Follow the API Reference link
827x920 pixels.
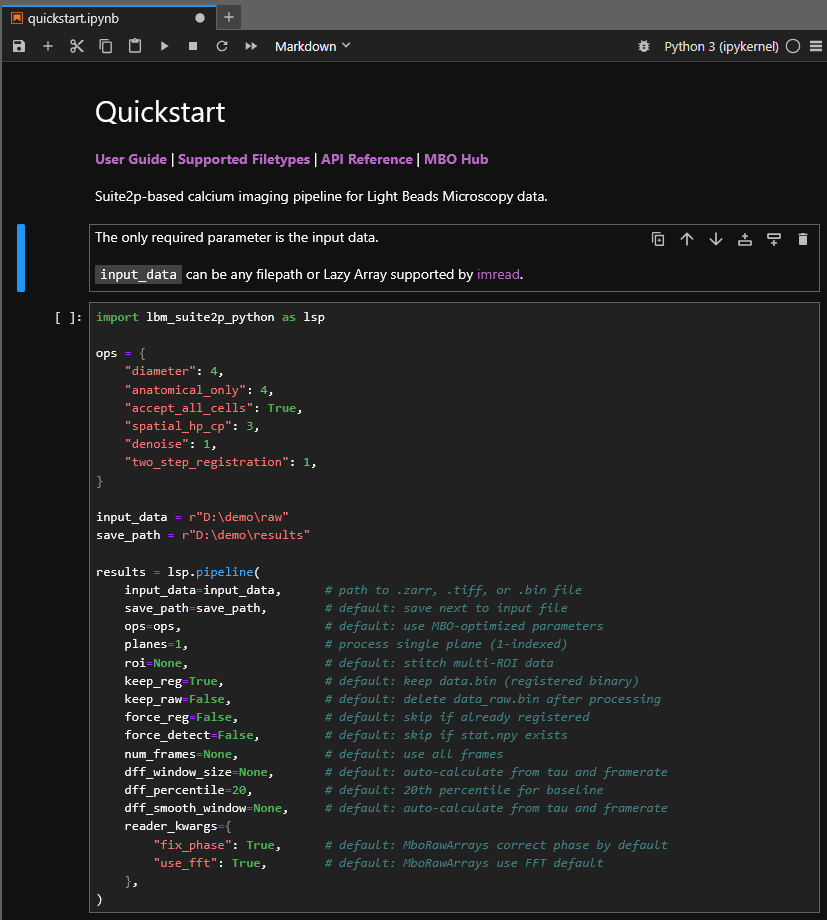[366, 159]
